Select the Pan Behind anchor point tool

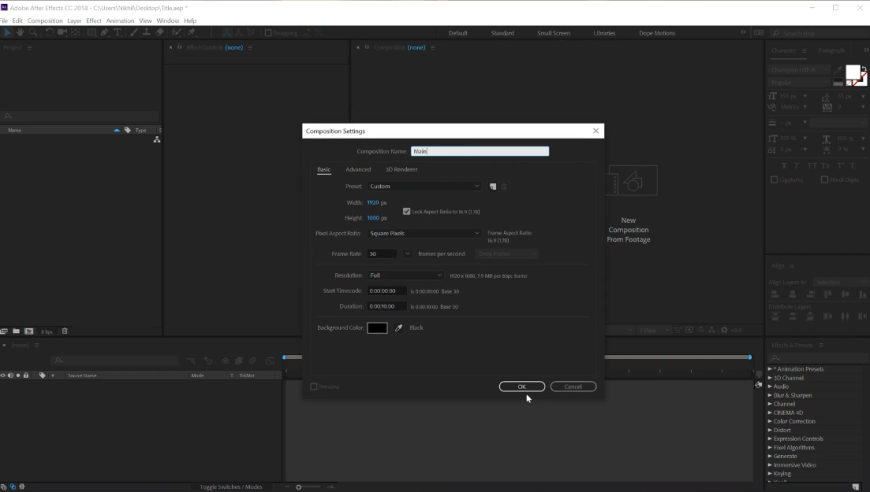point(75,33)
